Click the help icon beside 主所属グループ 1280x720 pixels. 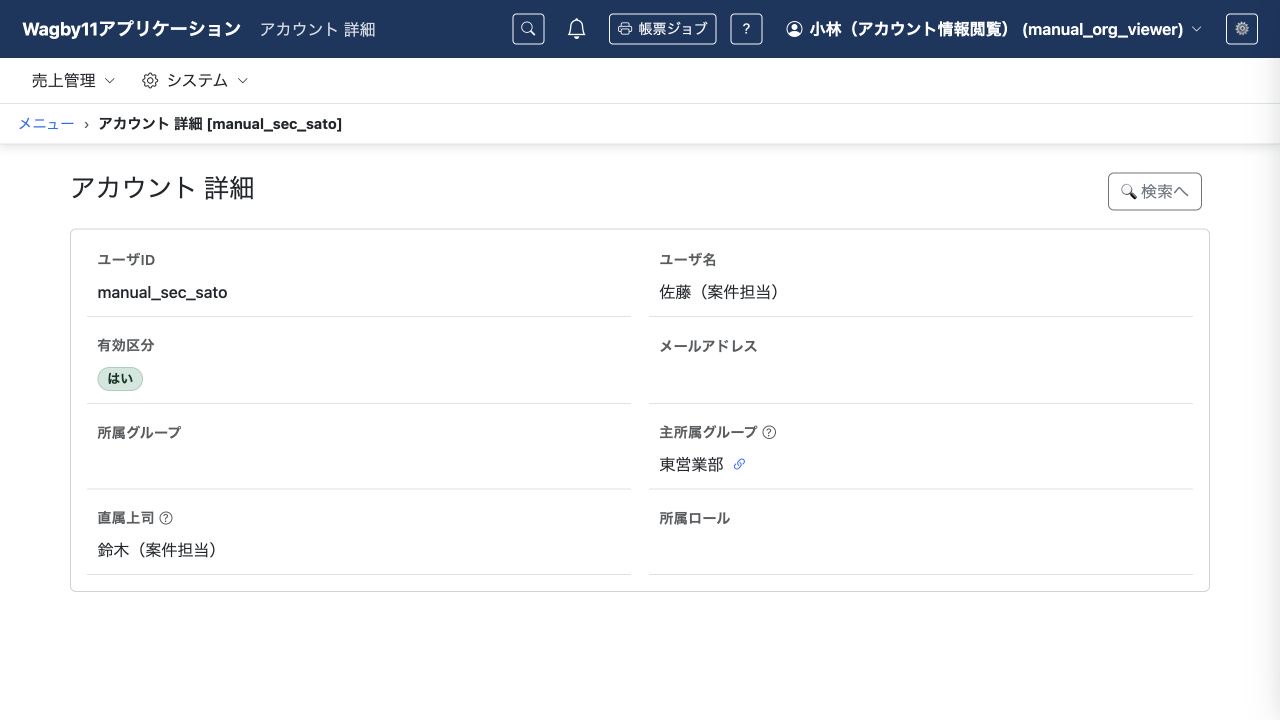[769, 433]
